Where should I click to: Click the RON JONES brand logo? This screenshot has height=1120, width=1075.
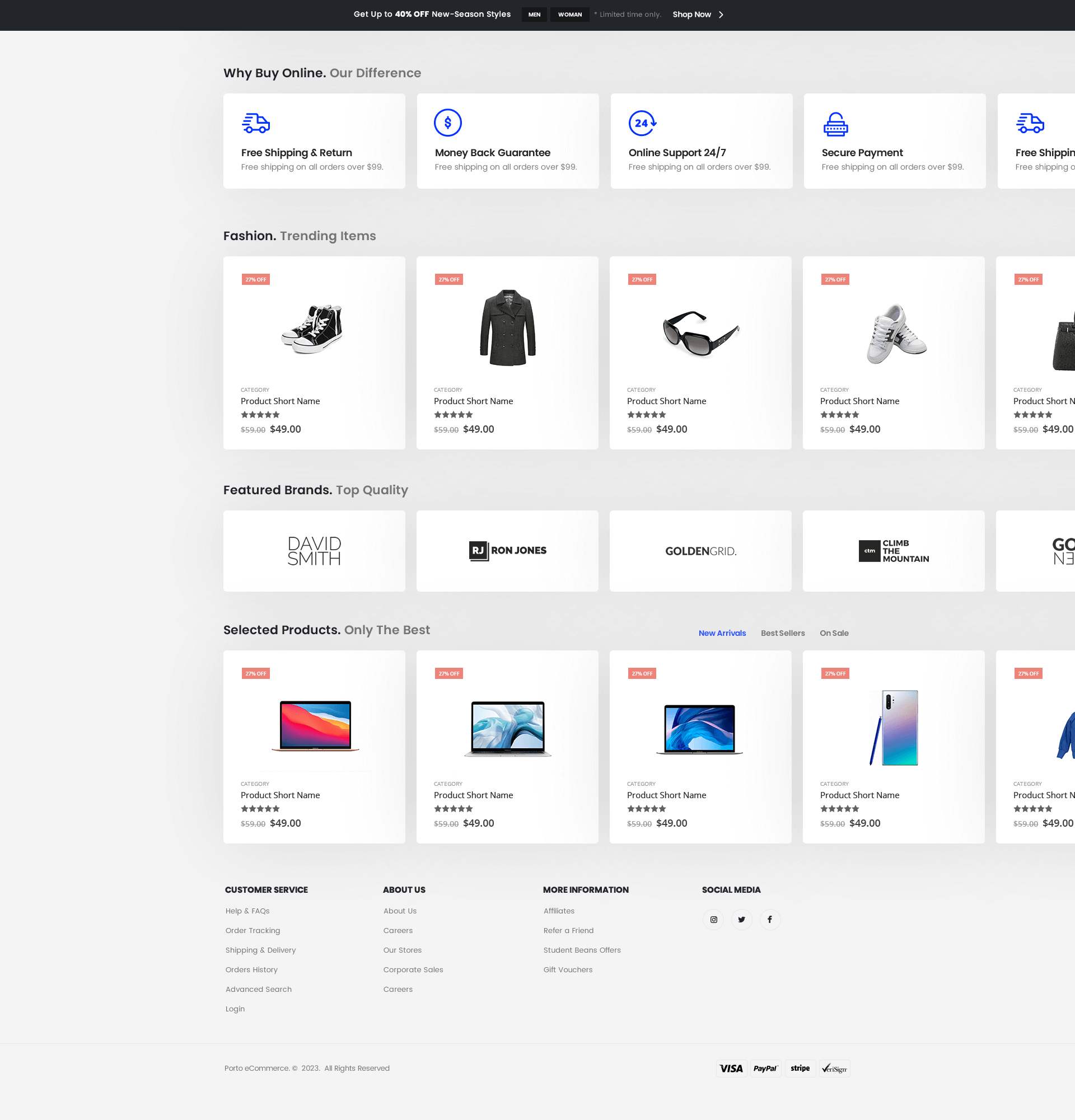click(507, 551)
